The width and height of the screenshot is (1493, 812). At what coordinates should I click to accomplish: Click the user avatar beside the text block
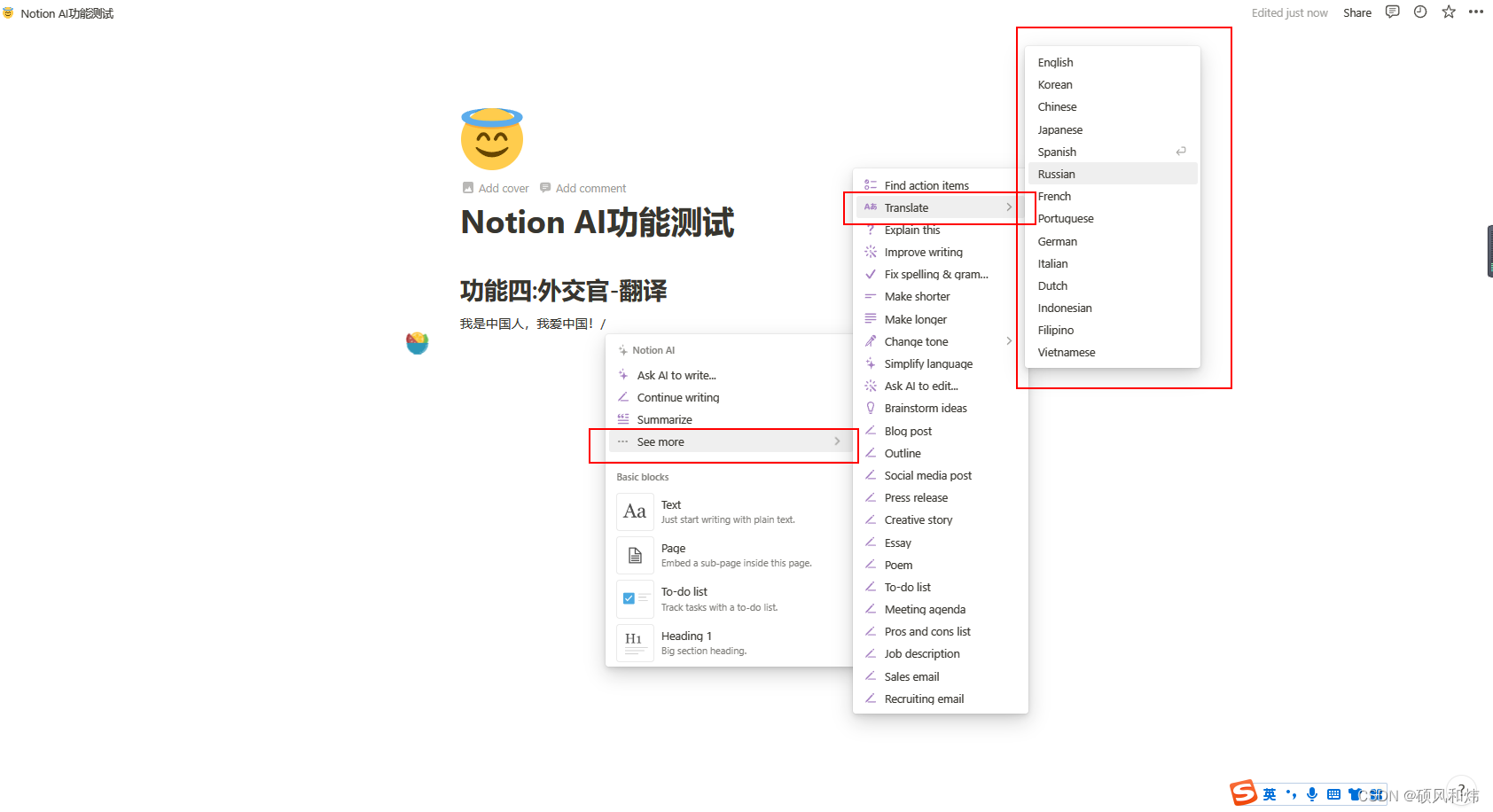418,343
